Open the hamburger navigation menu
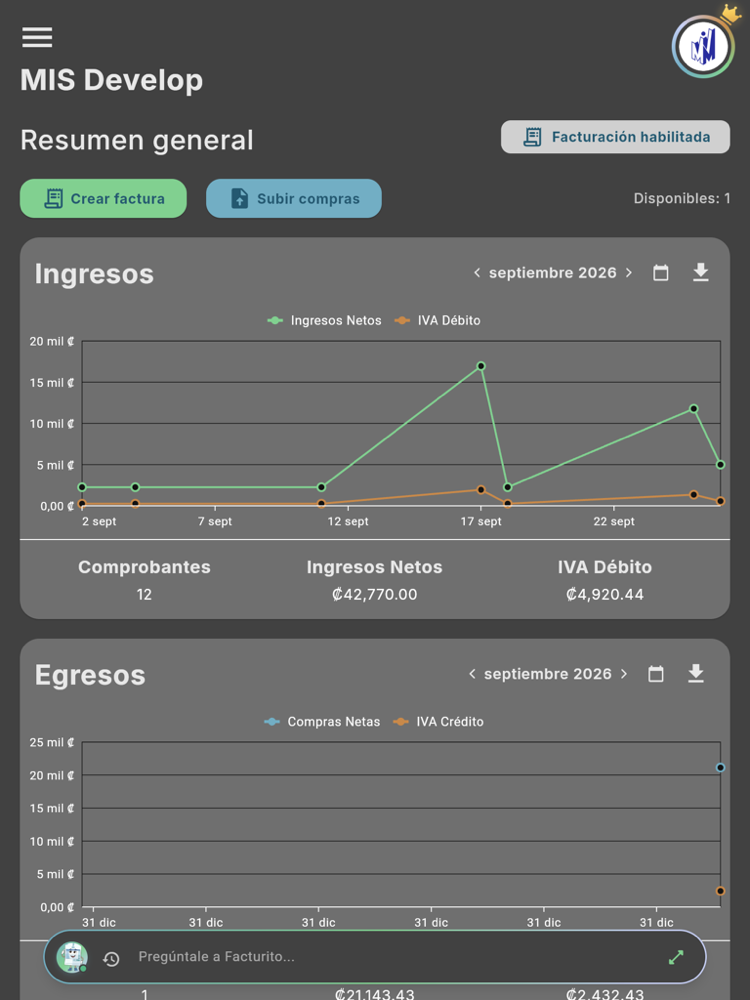 tap(37, 37)
